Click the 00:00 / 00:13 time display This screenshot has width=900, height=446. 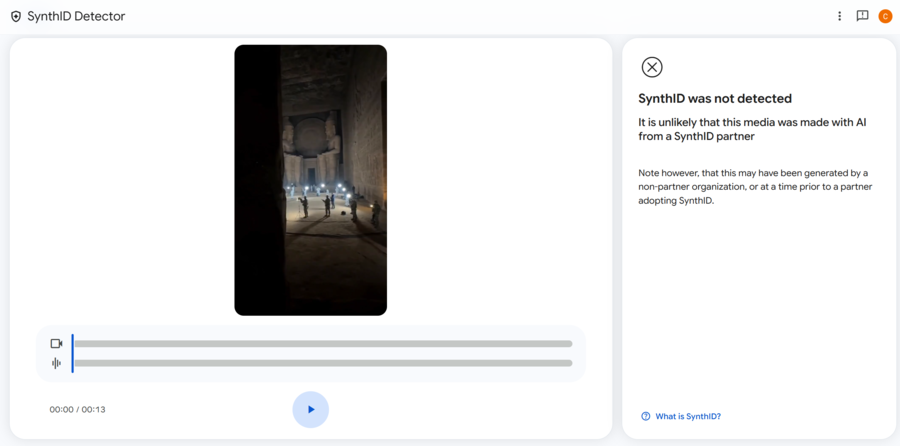pyautogui.click(x=77, y=410)
